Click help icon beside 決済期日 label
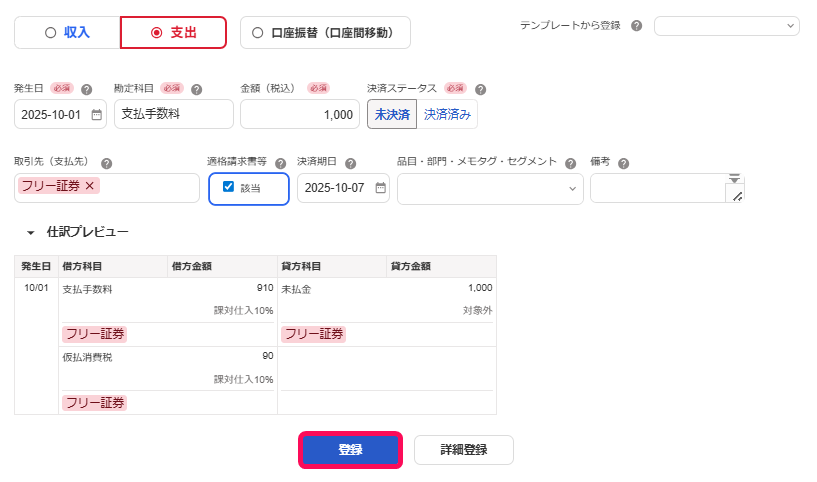This screenshot has height=482, width=817. point(351,163)
